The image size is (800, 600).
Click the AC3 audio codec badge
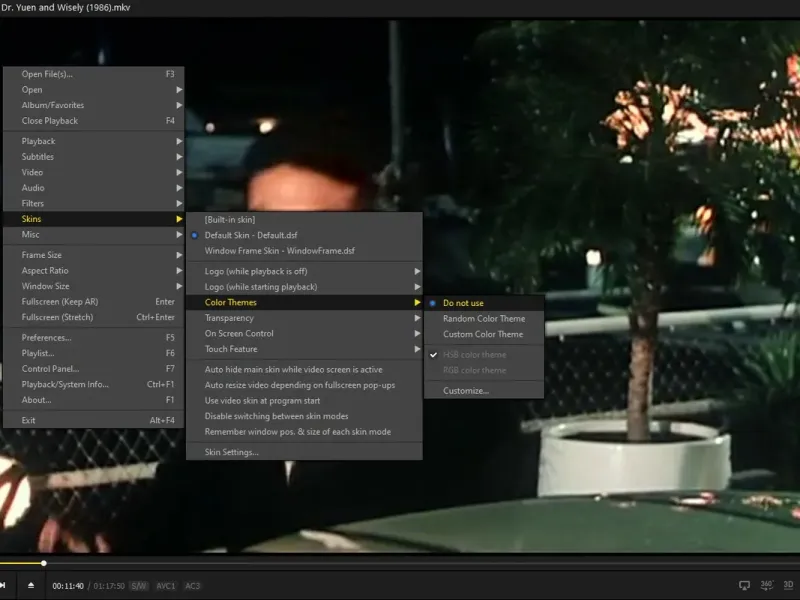pos(192,586)
